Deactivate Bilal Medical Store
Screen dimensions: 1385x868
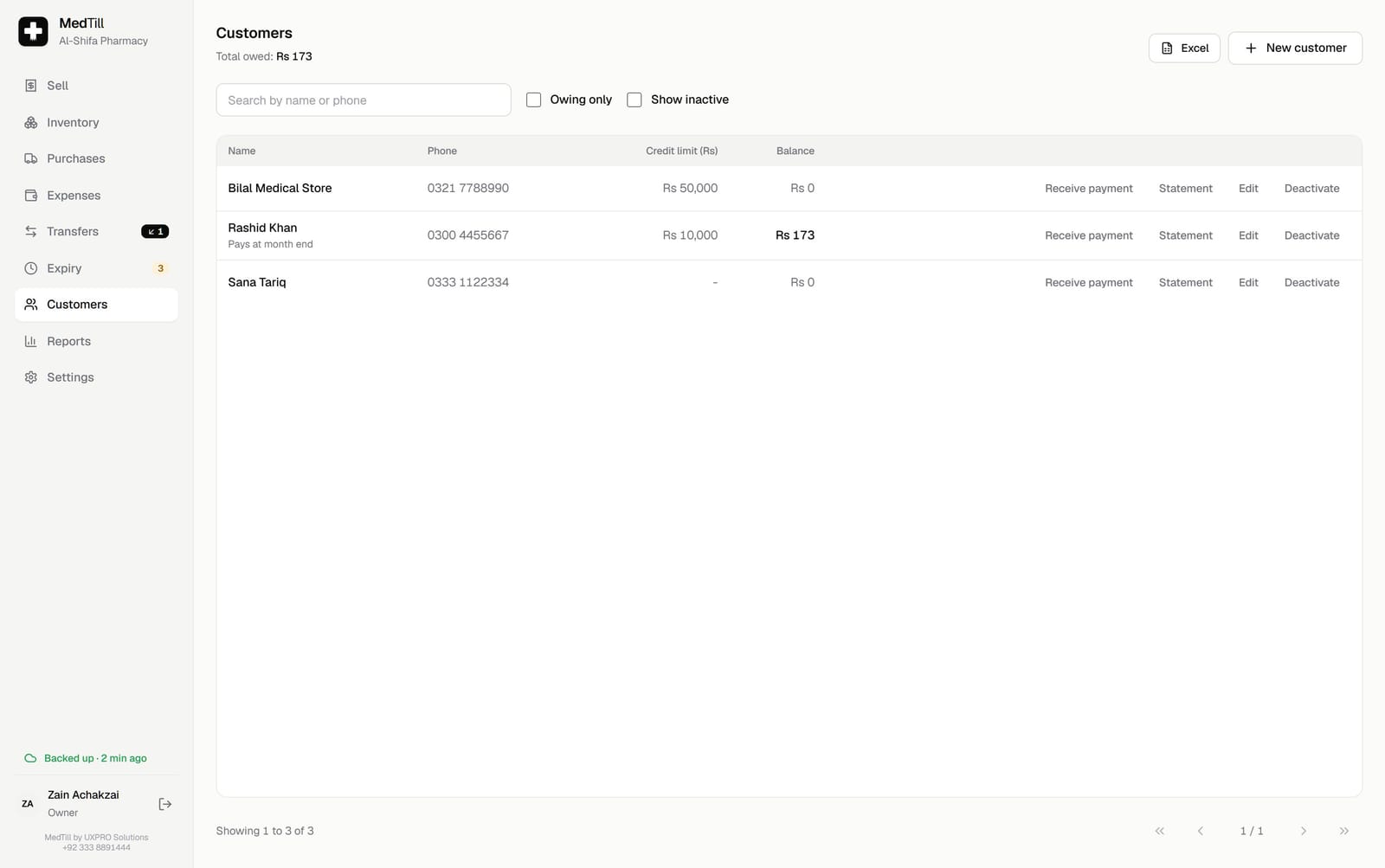[1311, 188]
